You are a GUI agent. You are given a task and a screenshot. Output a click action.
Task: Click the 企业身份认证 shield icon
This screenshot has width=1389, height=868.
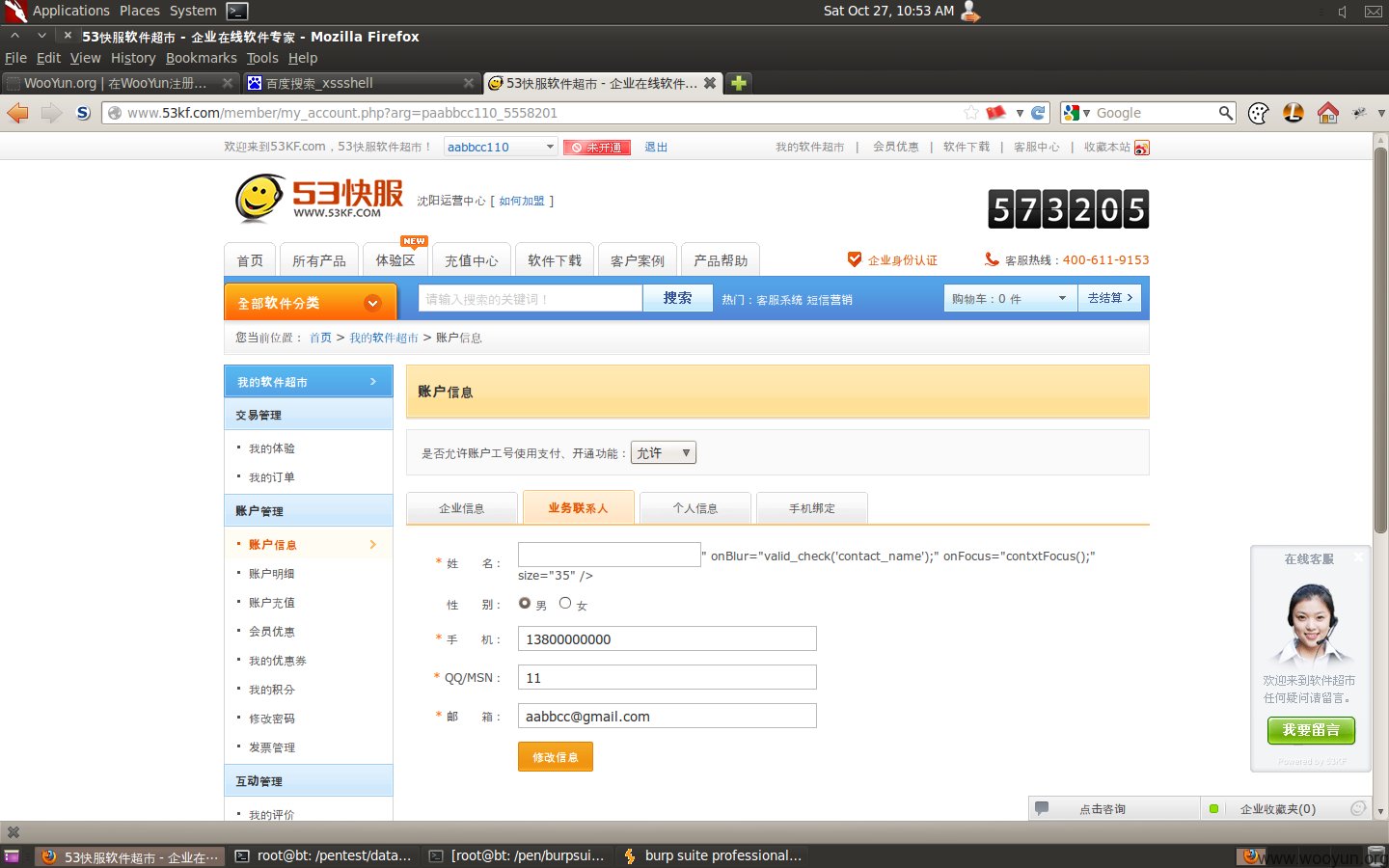click(x=854, y=259)
